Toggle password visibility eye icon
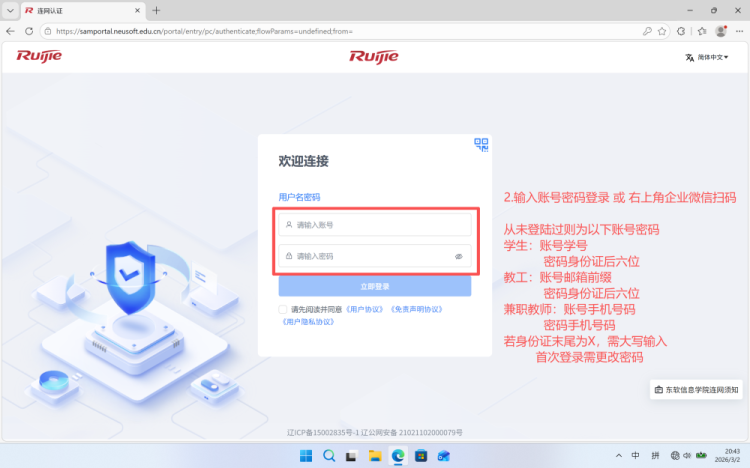This screenshot has width=750, height=468. [x=459, y=256]
